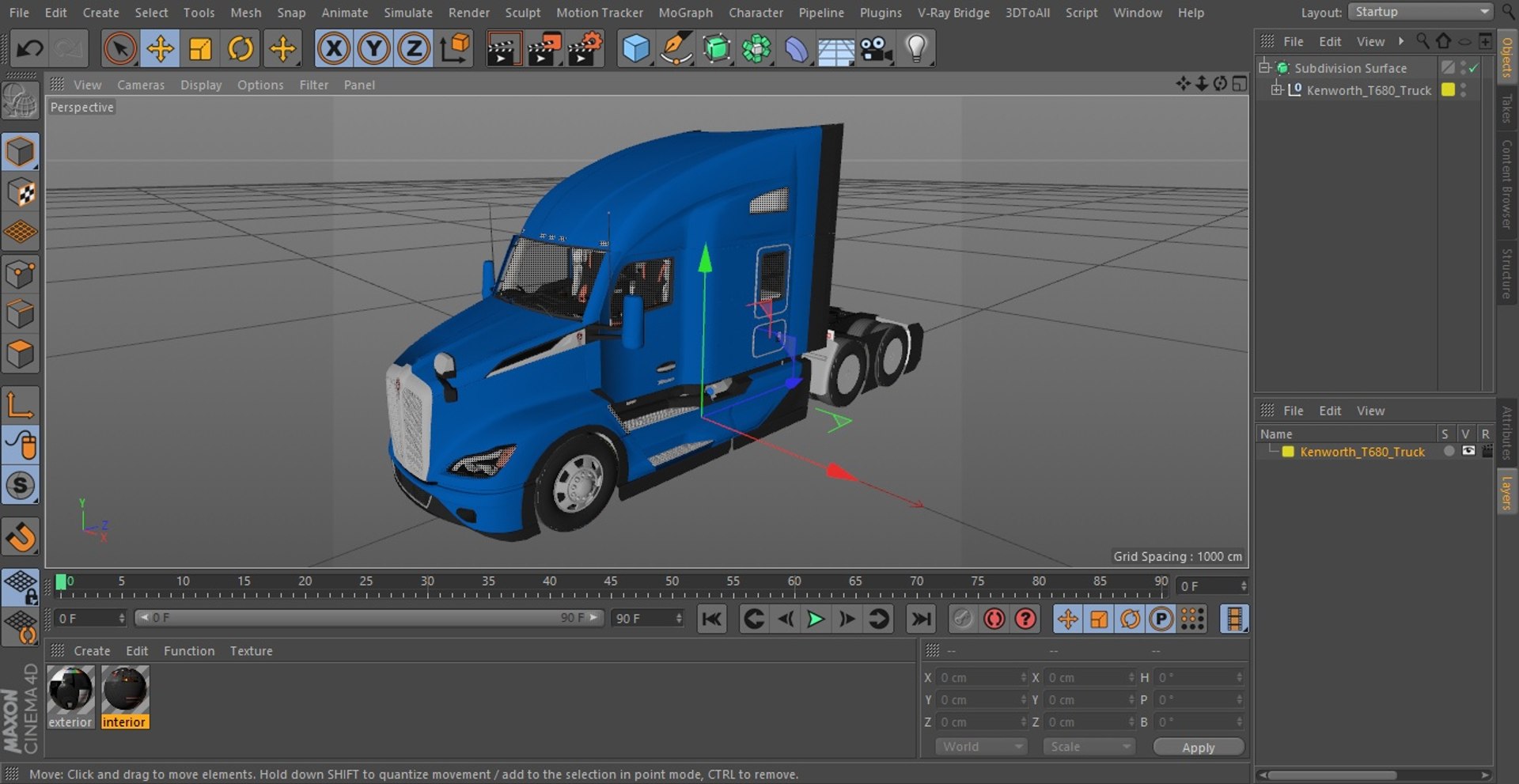Switch to Edges mode
The width and height of the screenshot is (1519, 784).
[20, 314]
